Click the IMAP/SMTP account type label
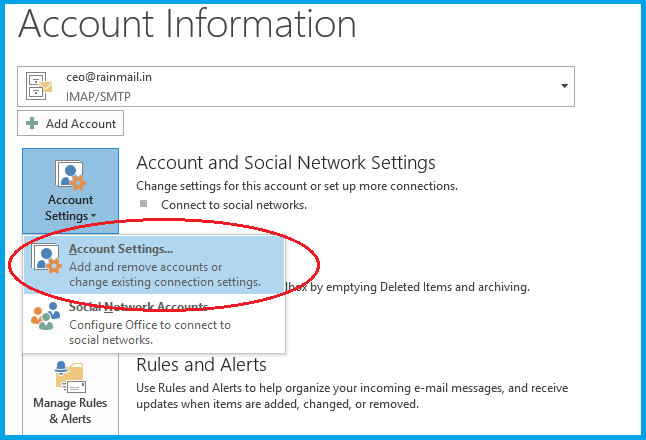The height and width of the screenshot is (440, 646). coord(98,96)
